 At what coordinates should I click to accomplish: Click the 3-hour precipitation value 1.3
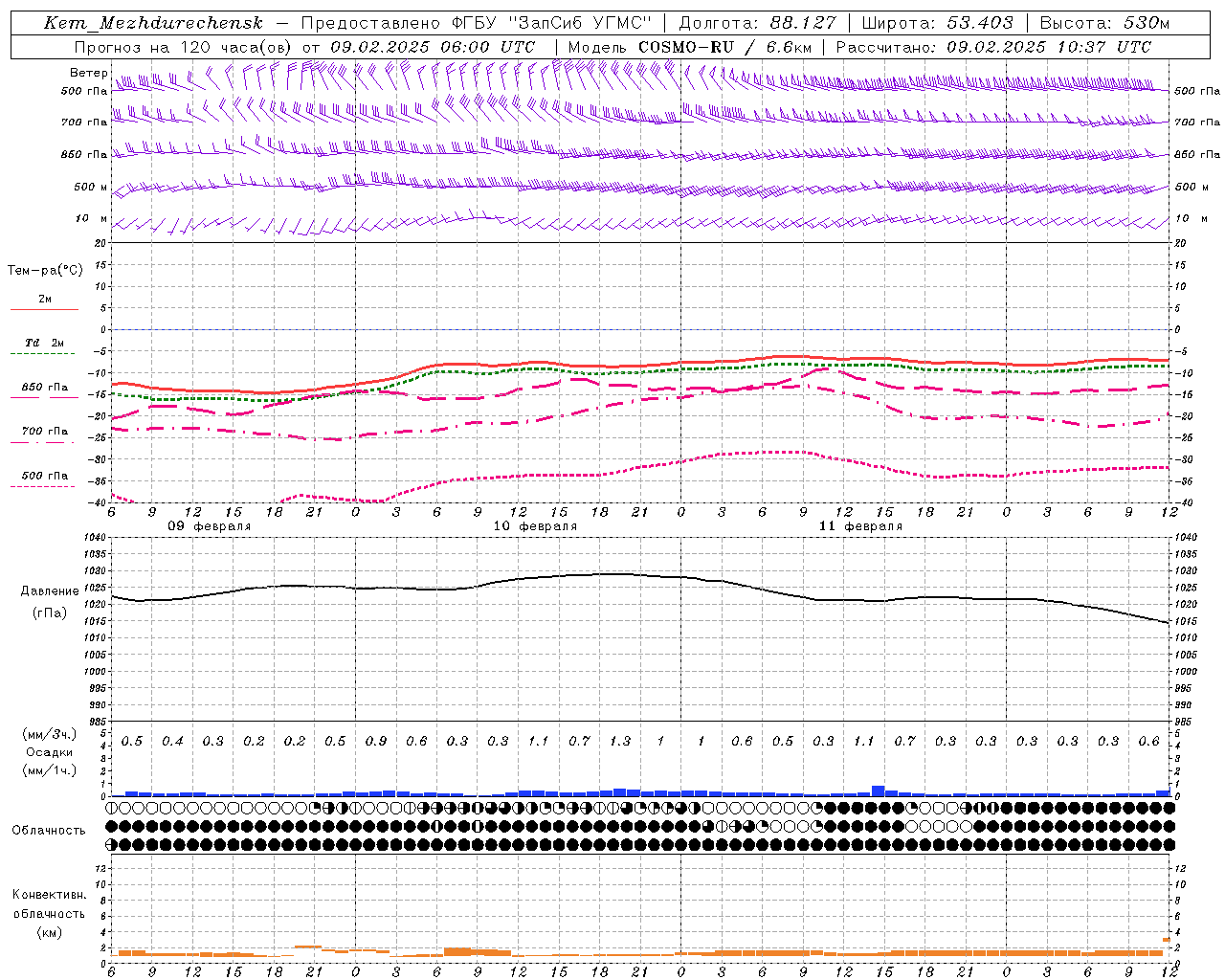coord(620,742)
